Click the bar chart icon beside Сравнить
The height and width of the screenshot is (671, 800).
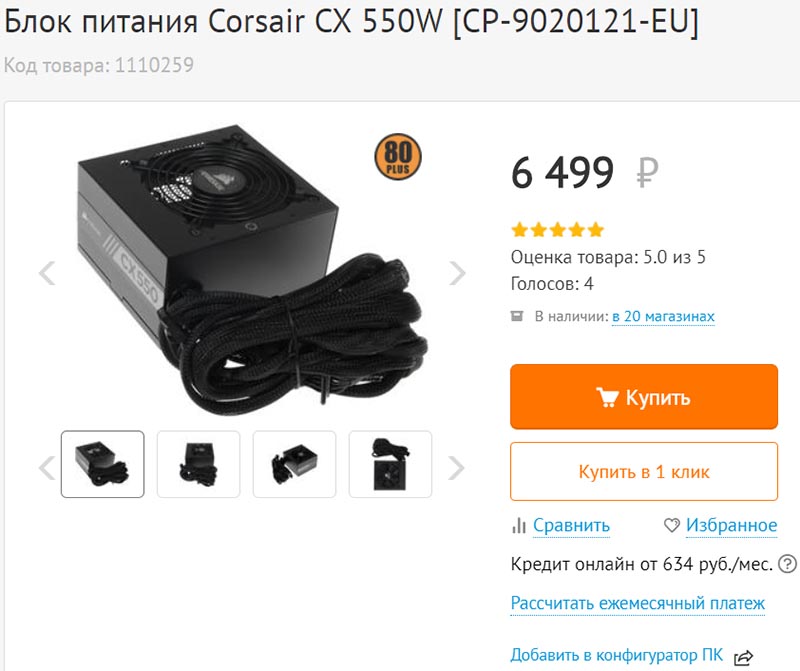[x=518, y=525]
